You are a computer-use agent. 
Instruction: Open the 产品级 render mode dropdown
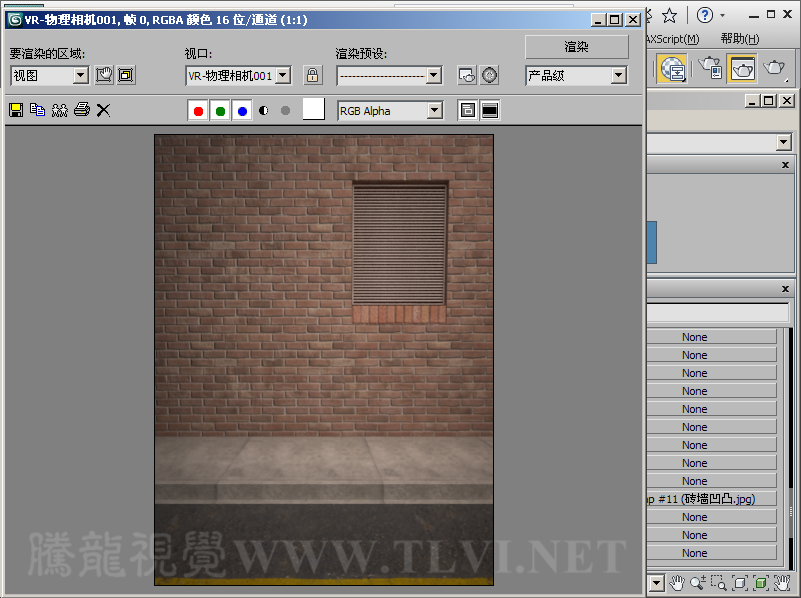tap(618, 75)
